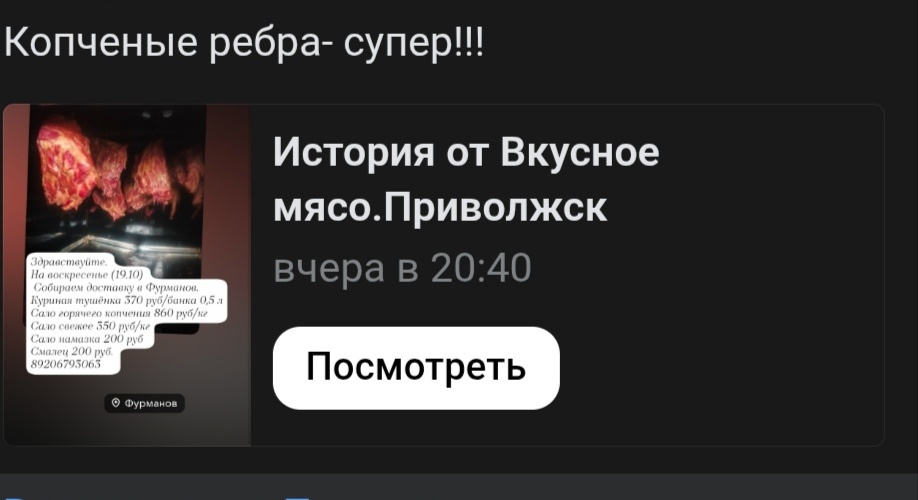Click the Сало намазка 200 руб line
The height and width of the screenshot is (500, 918).
coord(87,339)
